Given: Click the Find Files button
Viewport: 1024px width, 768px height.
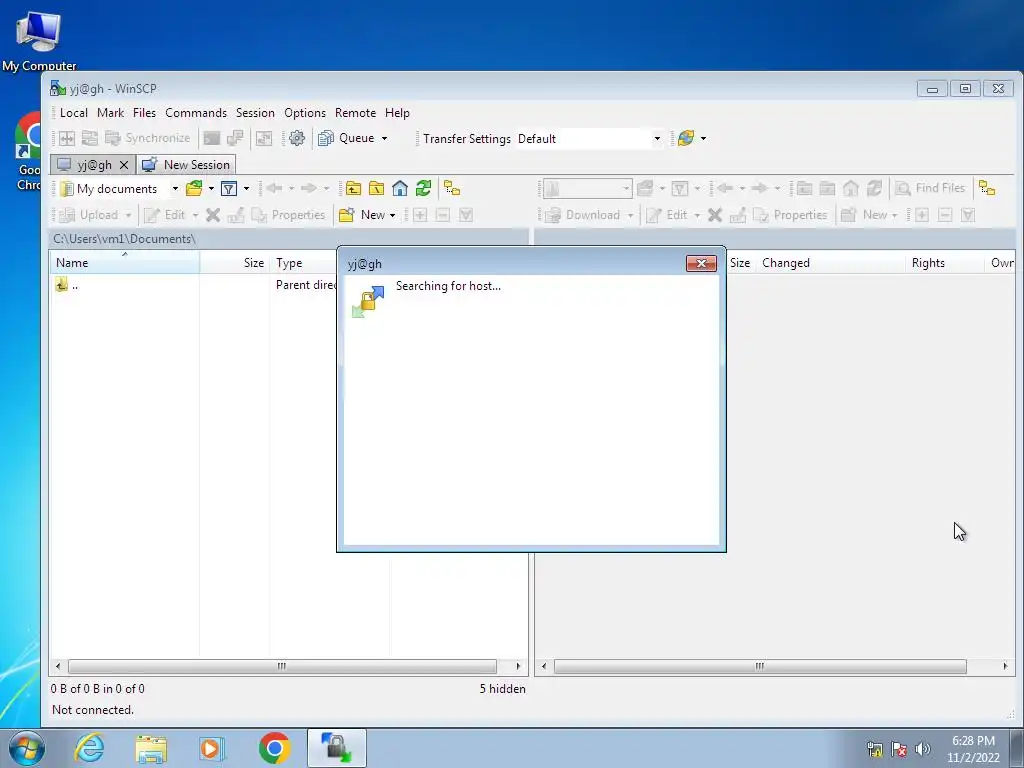Looking at the screenshot, I should pyautogui.click(x=931, y=188).
